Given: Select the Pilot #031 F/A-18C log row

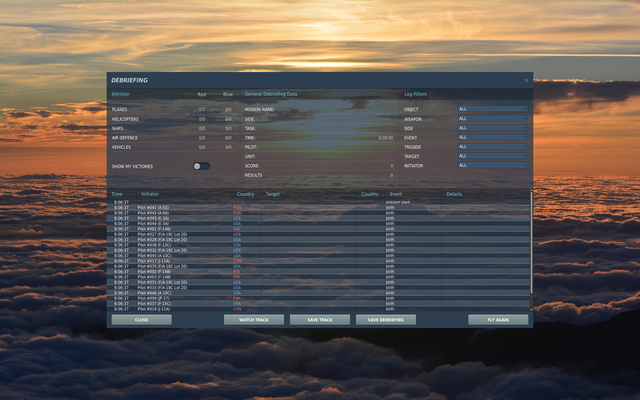Looking at the screenshot, I should click(x=318, y=282).
